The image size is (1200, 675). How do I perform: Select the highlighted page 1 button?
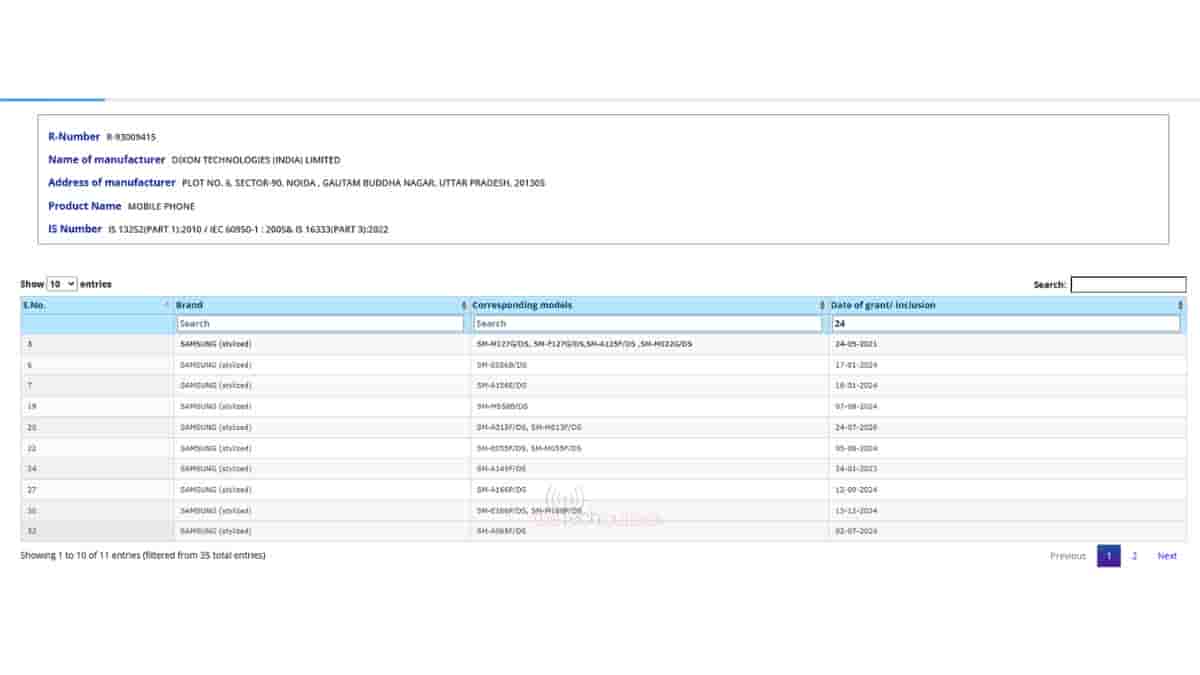coord(1108,555)
